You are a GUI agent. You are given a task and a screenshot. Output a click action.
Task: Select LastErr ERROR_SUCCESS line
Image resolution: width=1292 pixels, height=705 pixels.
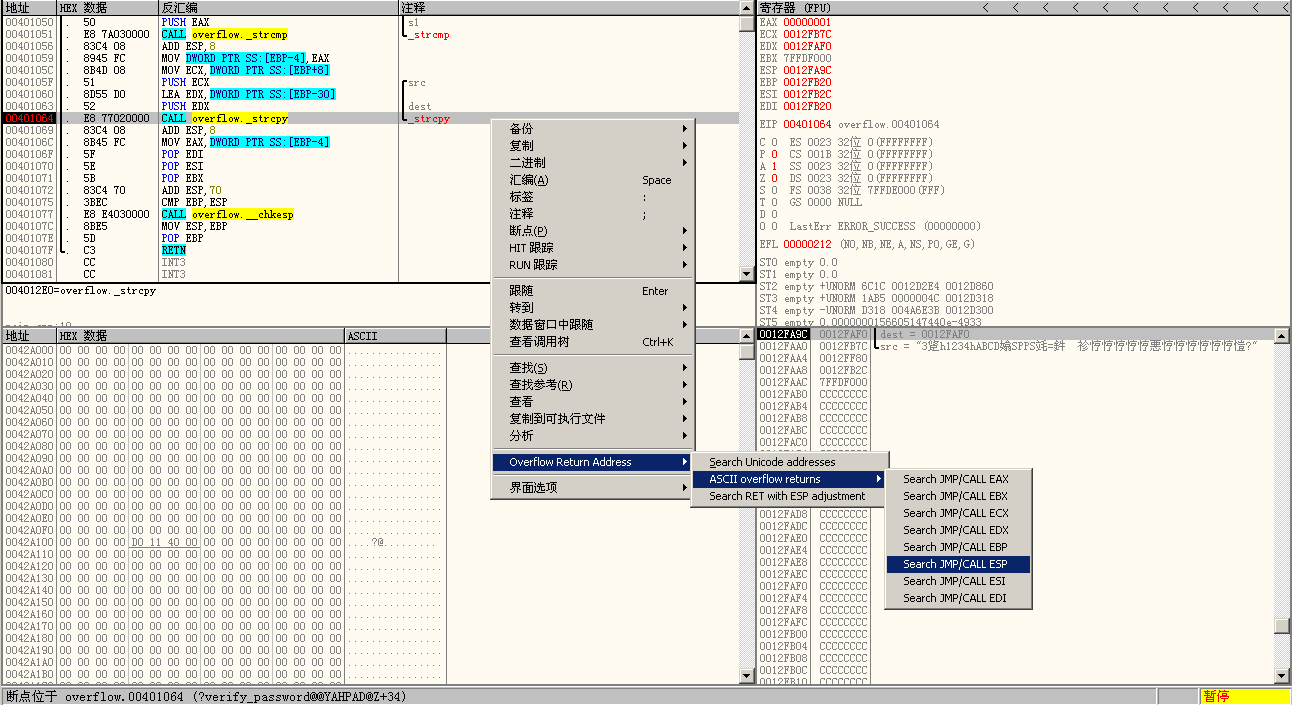click(x=885, y=226)
